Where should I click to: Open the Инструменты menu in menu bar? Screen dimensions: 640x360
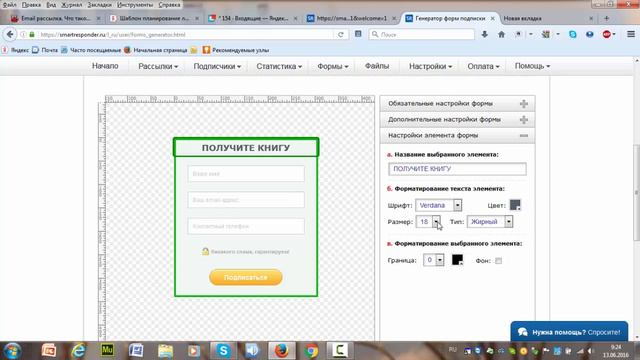tap(135, 5)
